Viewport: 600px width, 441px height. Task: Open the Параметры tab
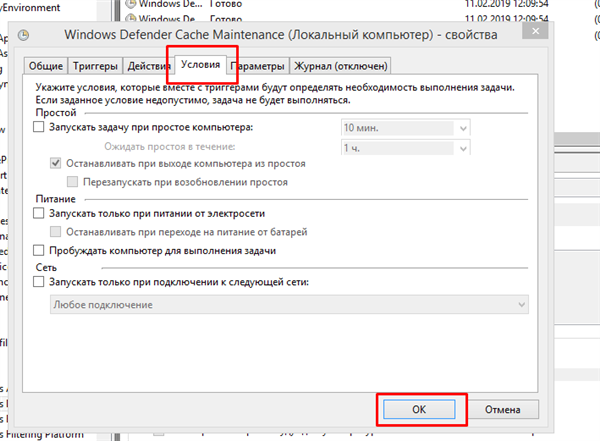(x=258, y=66)
